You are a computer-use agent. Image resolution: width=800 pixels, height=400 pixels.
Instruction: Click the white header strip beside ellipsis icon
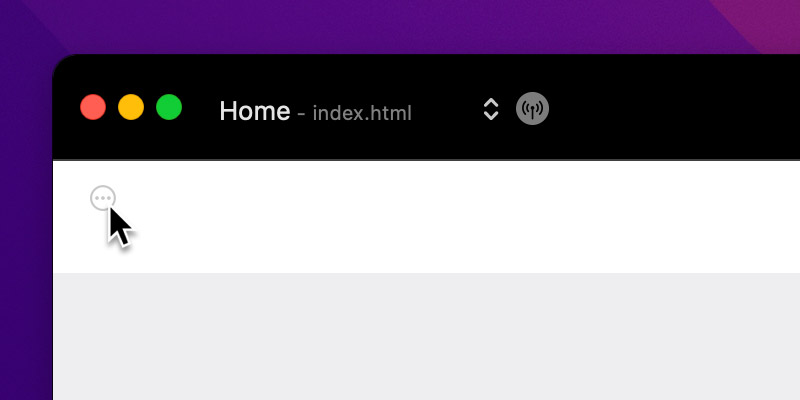[x=459, y=217]
